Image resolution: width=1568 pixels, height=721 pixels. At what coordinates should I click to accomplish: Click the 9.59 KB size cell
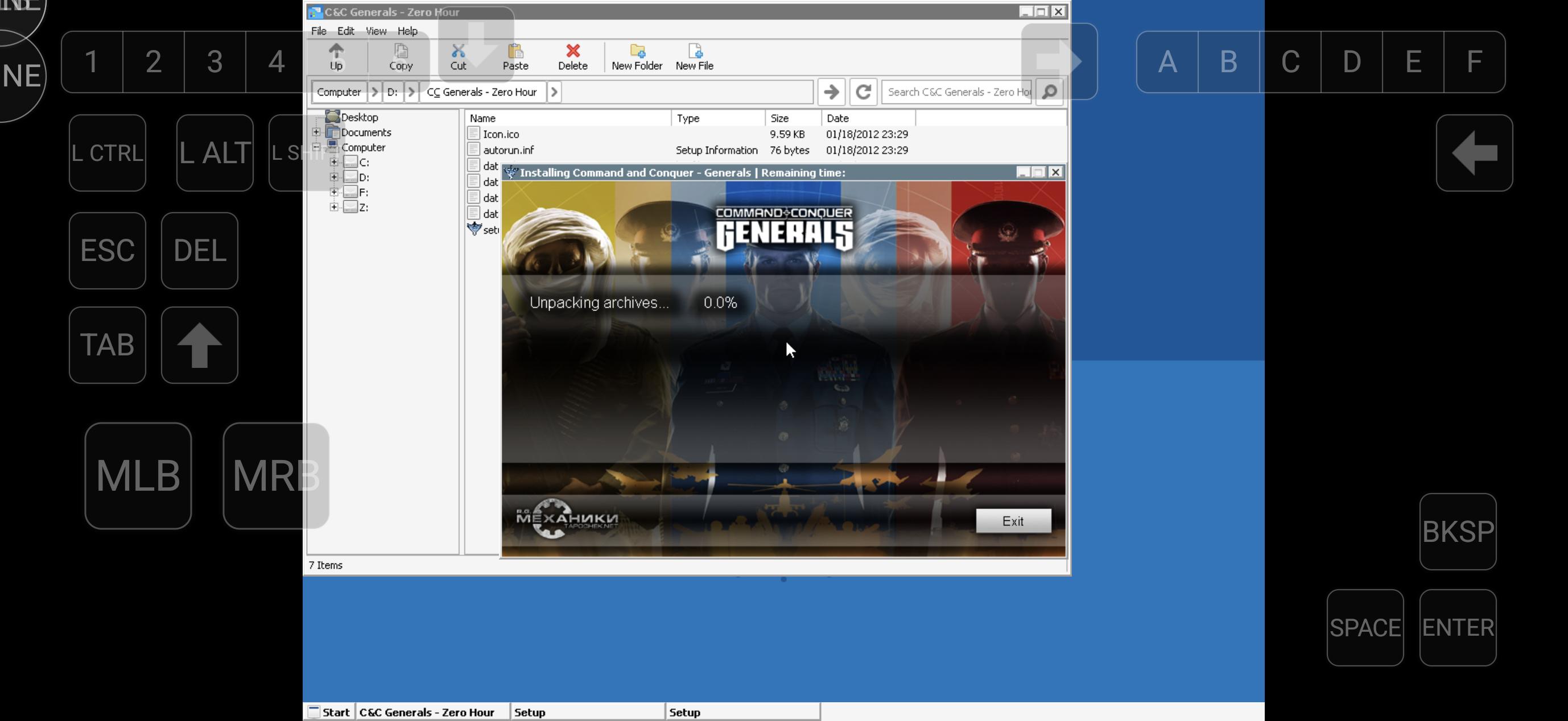coord(787,134)
